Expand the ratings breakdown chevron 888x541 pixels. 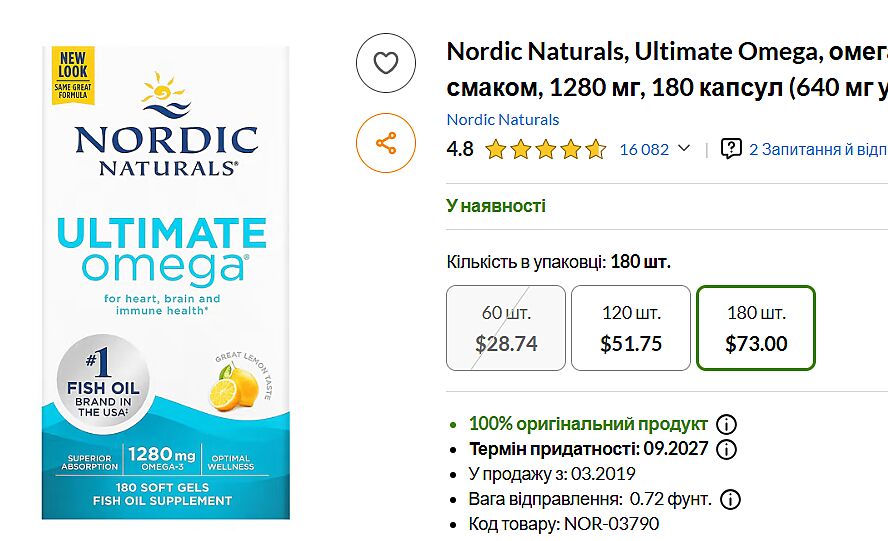(684, 149)
